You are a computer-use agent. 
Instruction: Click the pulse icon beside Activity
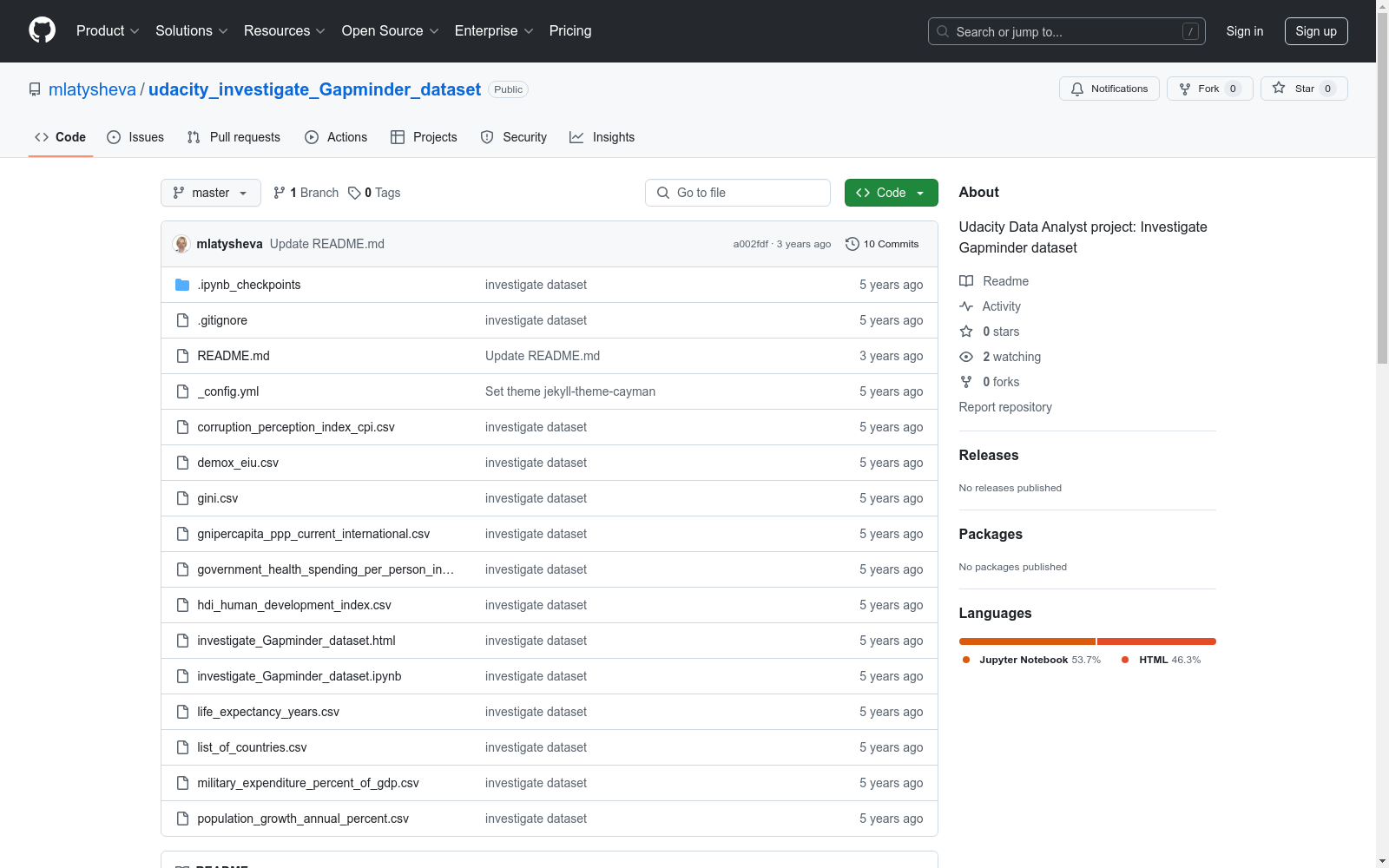coord(966,306)
